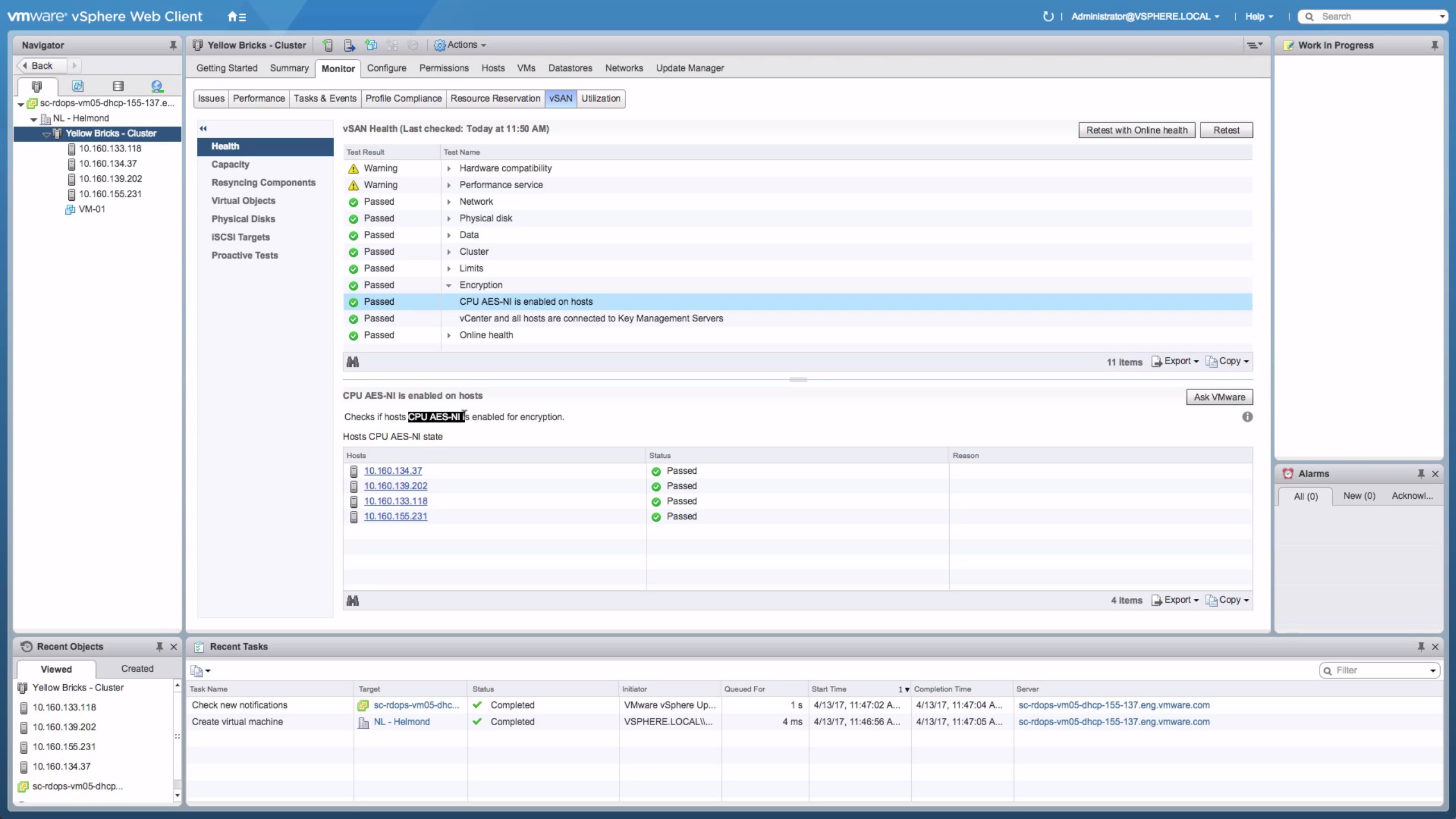Expand the Online health test group
The image size is (1456, 819).
coord(449,336)
